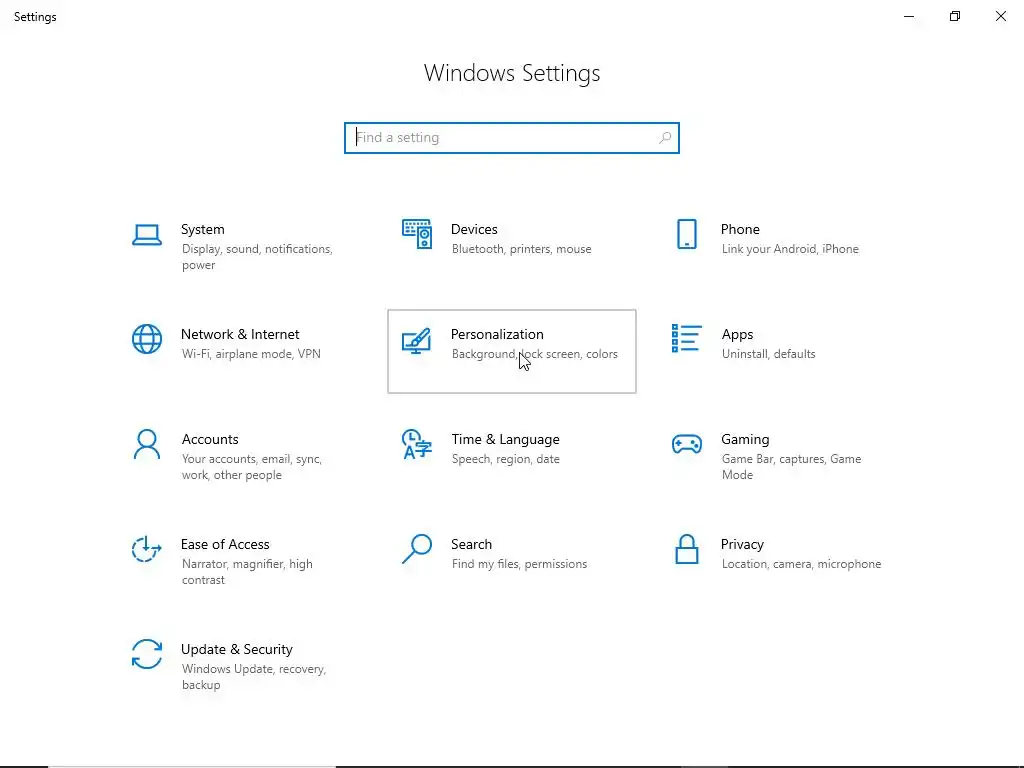Open the Apps list icon
The height and width of the screenshot is (768, 1024).
686,338
